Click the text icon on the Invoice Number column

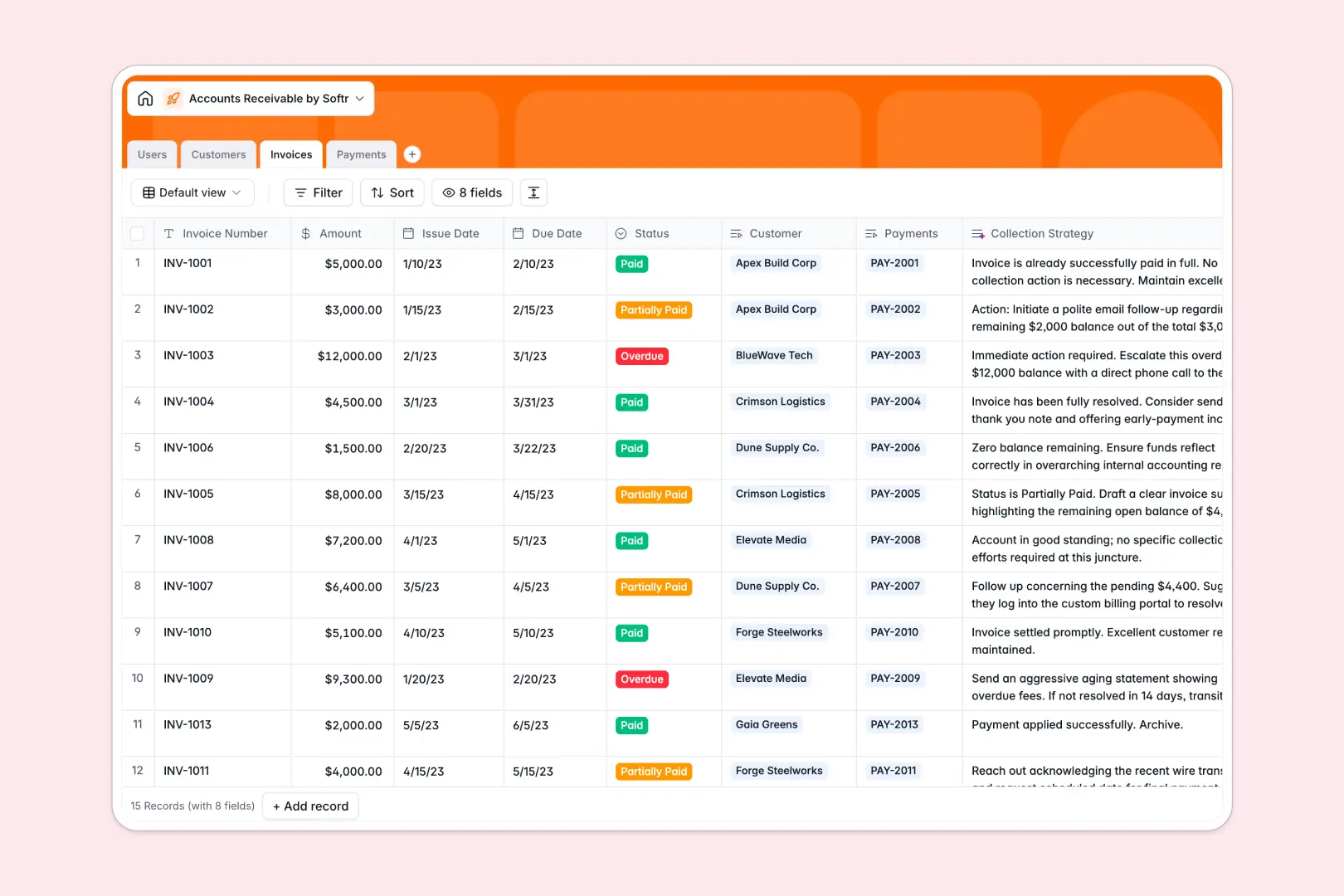[x=168, y=233]
